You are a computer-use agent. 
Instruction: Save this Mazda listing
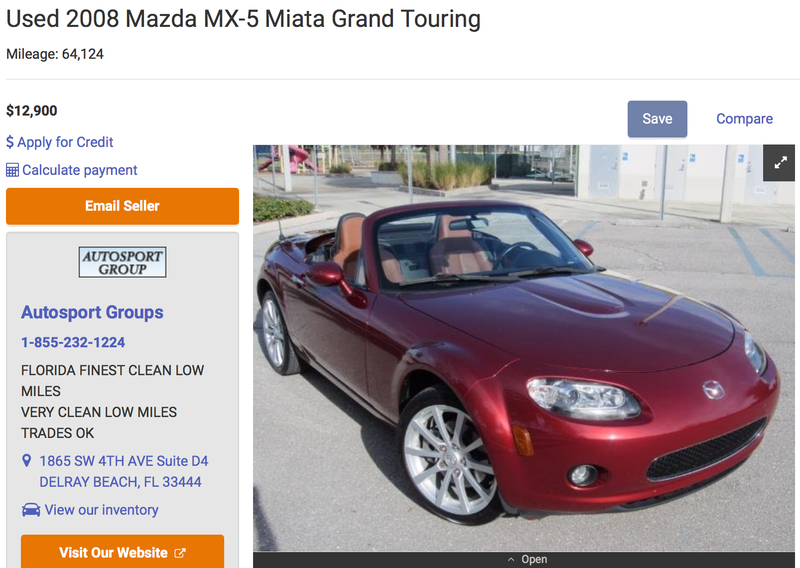coord(657,119)
